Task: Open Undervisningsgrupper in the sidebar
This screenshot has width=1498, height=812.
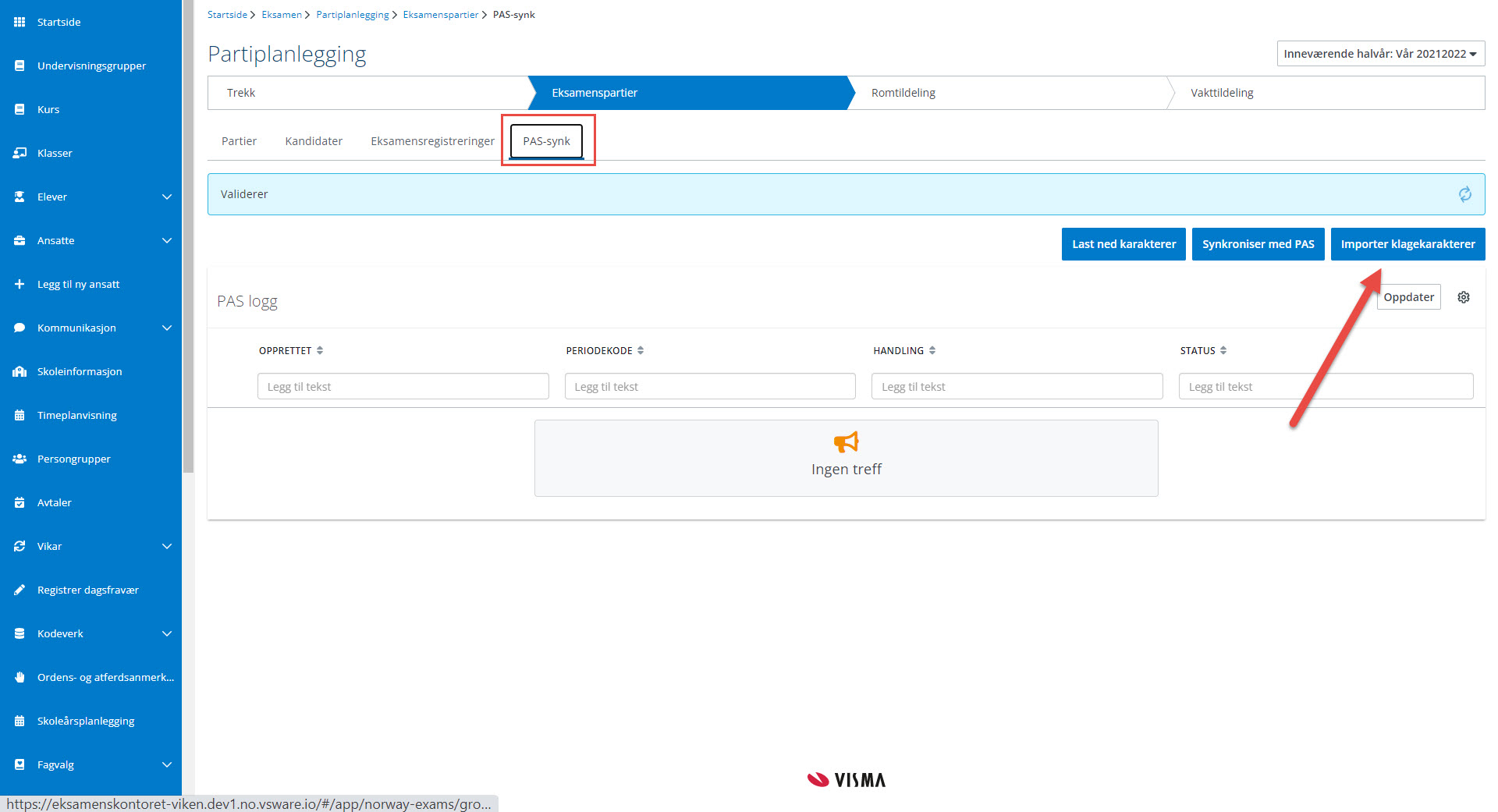Action: [x=91, y=66]
